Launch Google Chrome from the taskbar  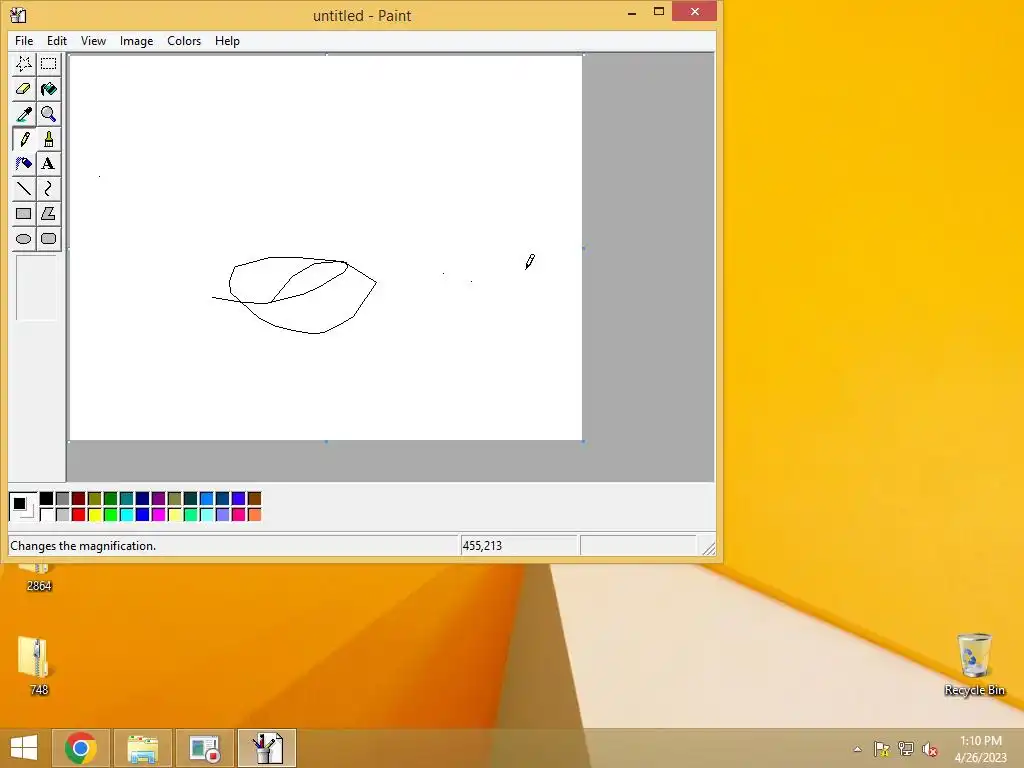coord(80,748)
